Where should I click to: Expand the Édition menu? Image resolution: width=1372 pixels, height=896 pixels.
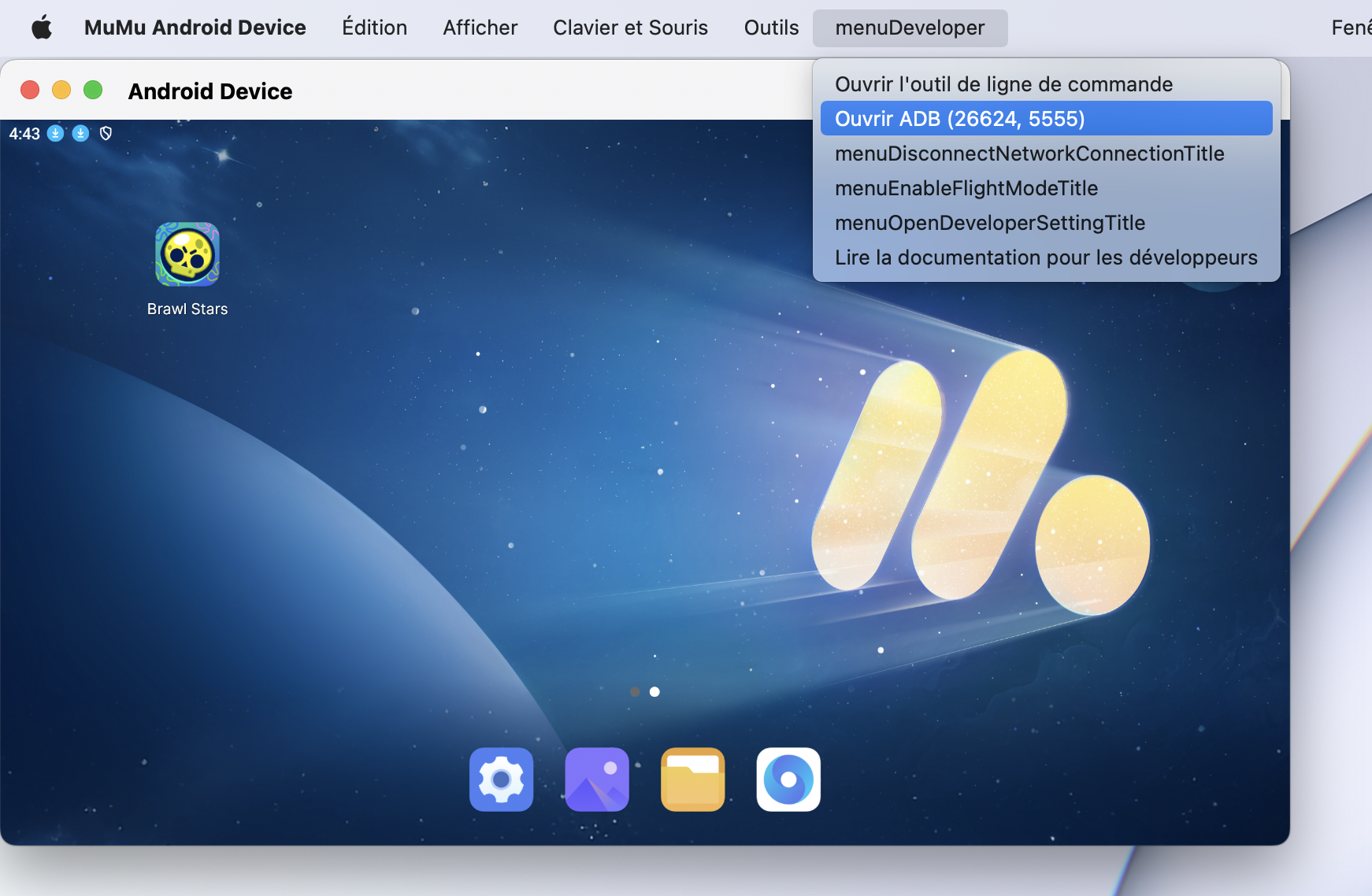[374, 28]
